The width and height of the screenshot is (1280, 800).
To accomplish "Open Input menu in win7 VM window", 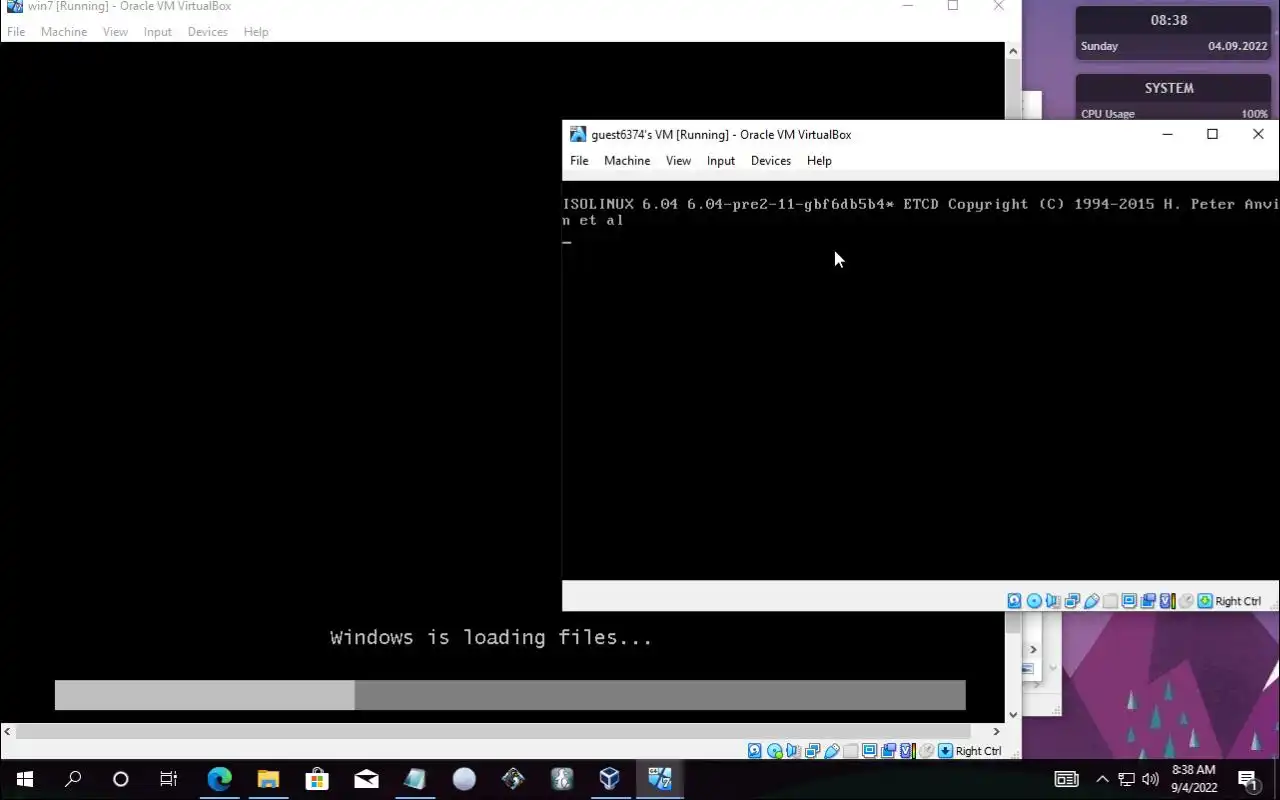I will pyautogui.click(x=157, y=32).
